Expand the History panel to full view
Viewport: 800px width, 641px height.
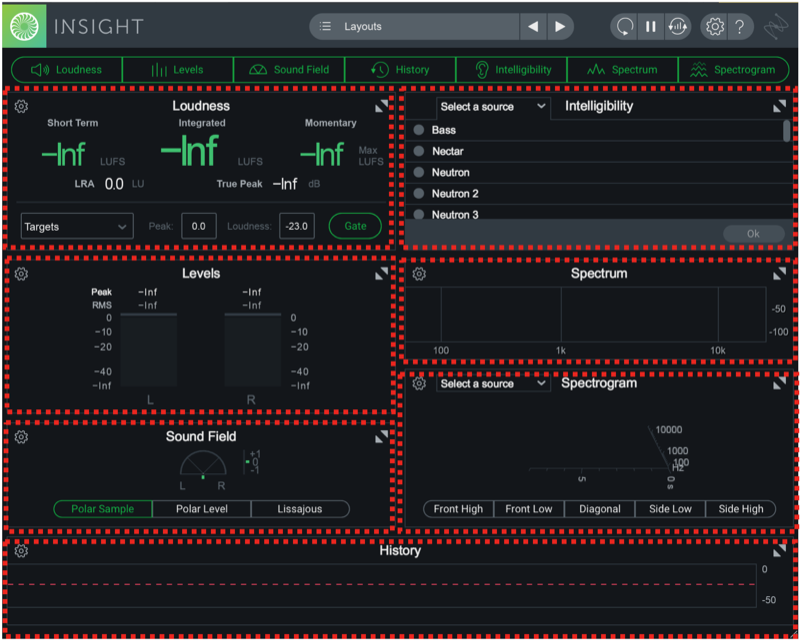(779, 551)
